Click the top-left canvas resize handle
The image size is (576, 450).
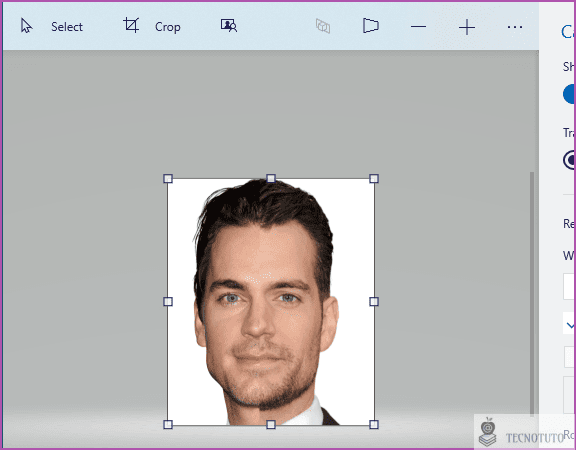[168, 179]
